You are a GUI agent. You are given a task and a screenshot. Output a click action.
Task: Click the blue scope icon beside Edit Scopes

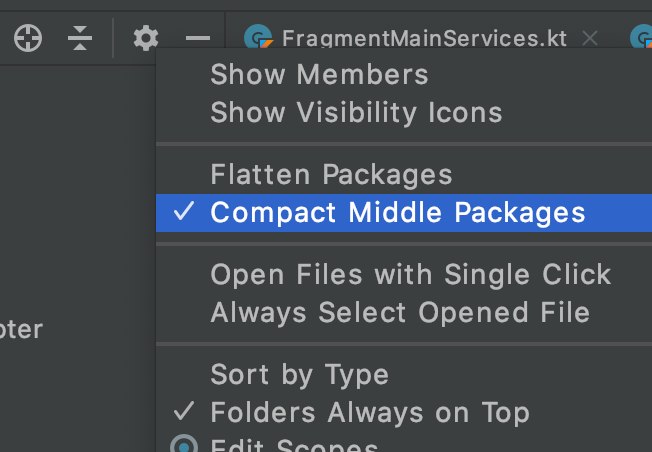tap(184, 443)
